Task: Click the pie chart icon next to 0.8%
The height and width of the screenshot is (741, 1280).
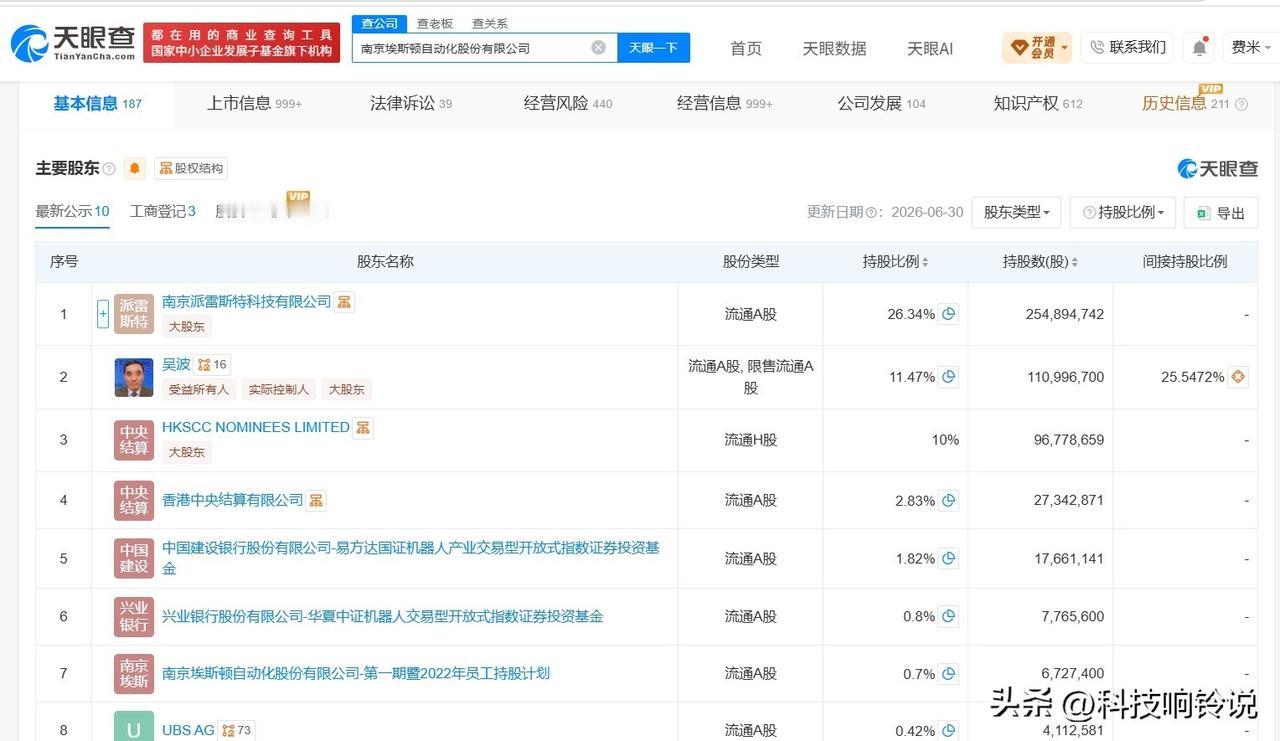Action: point(948,616)
